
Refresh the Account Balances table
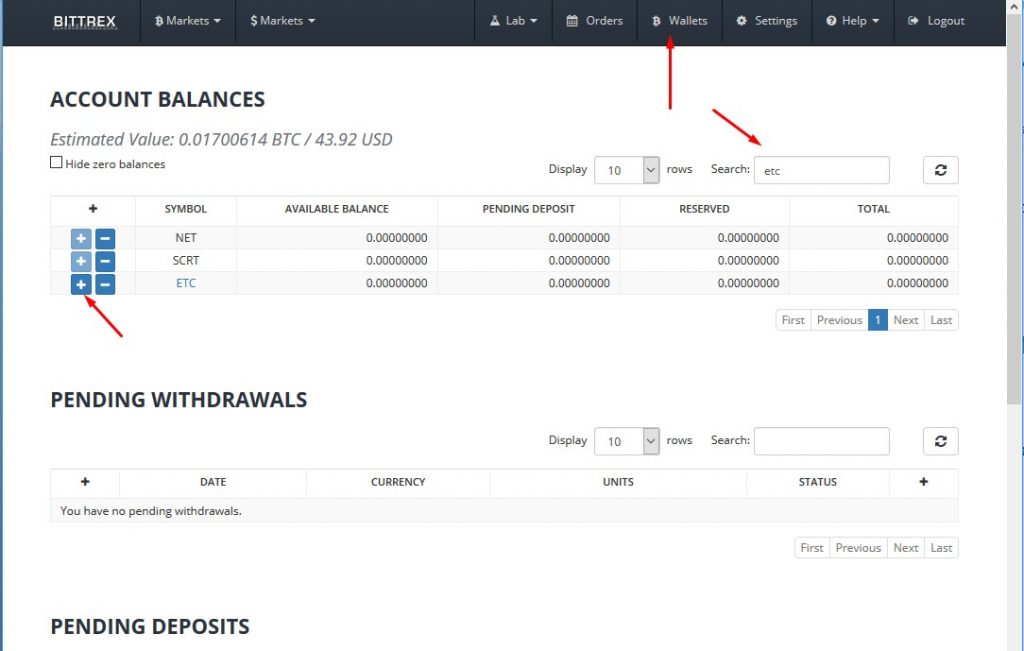[x=940, y=170]
